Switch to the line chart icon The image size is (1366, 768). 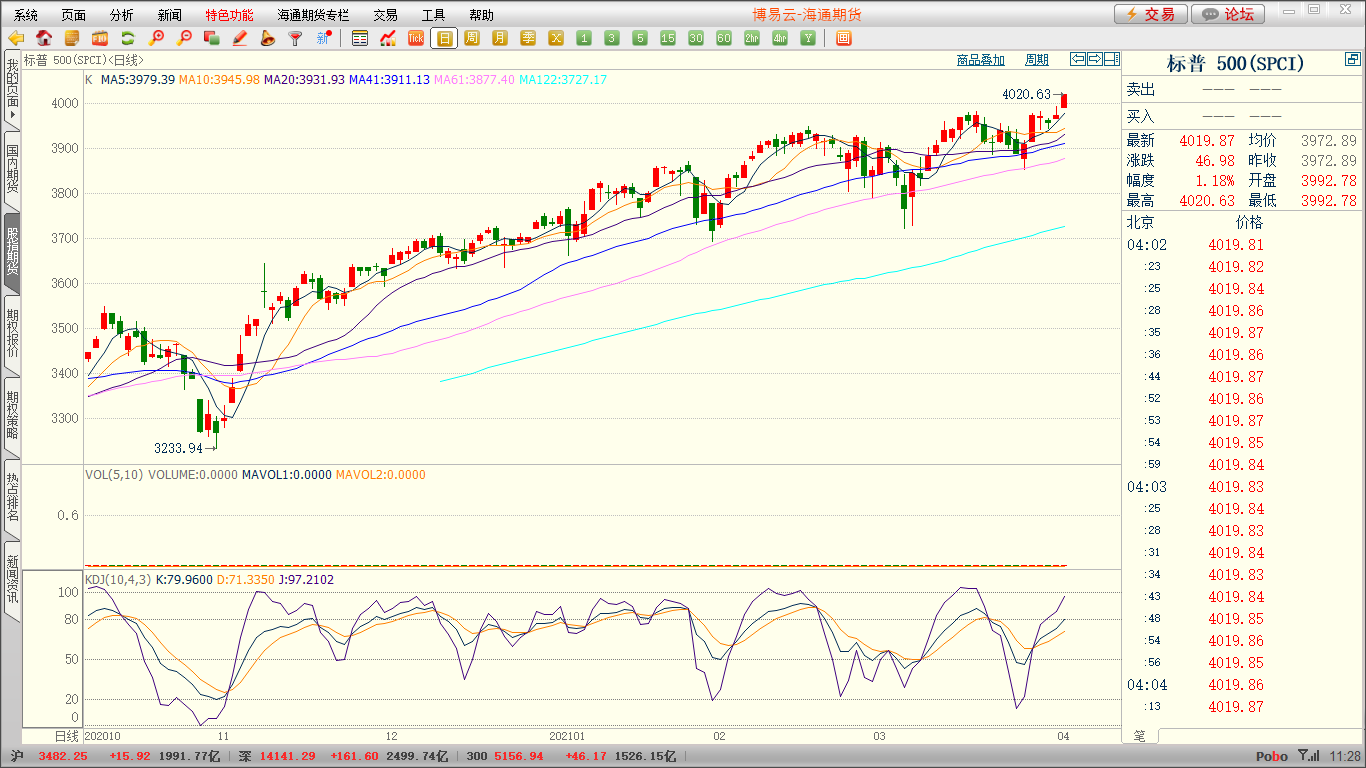coord(388,38)
